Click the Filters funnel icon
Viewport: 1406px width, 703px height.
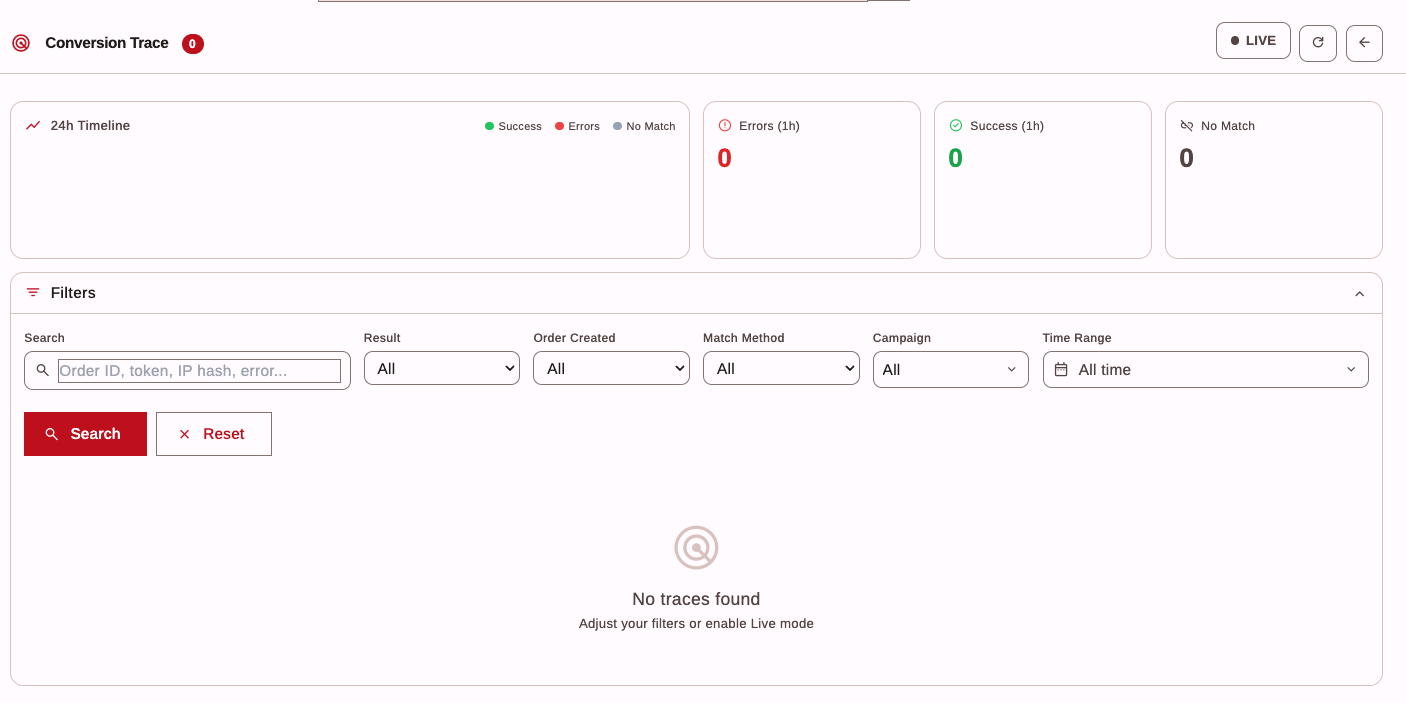pos(33,293)
